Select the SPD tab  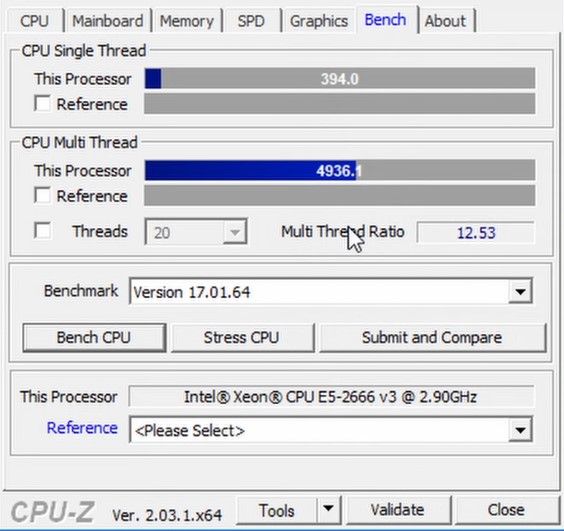pyautogui.click(x=251, y=21)
